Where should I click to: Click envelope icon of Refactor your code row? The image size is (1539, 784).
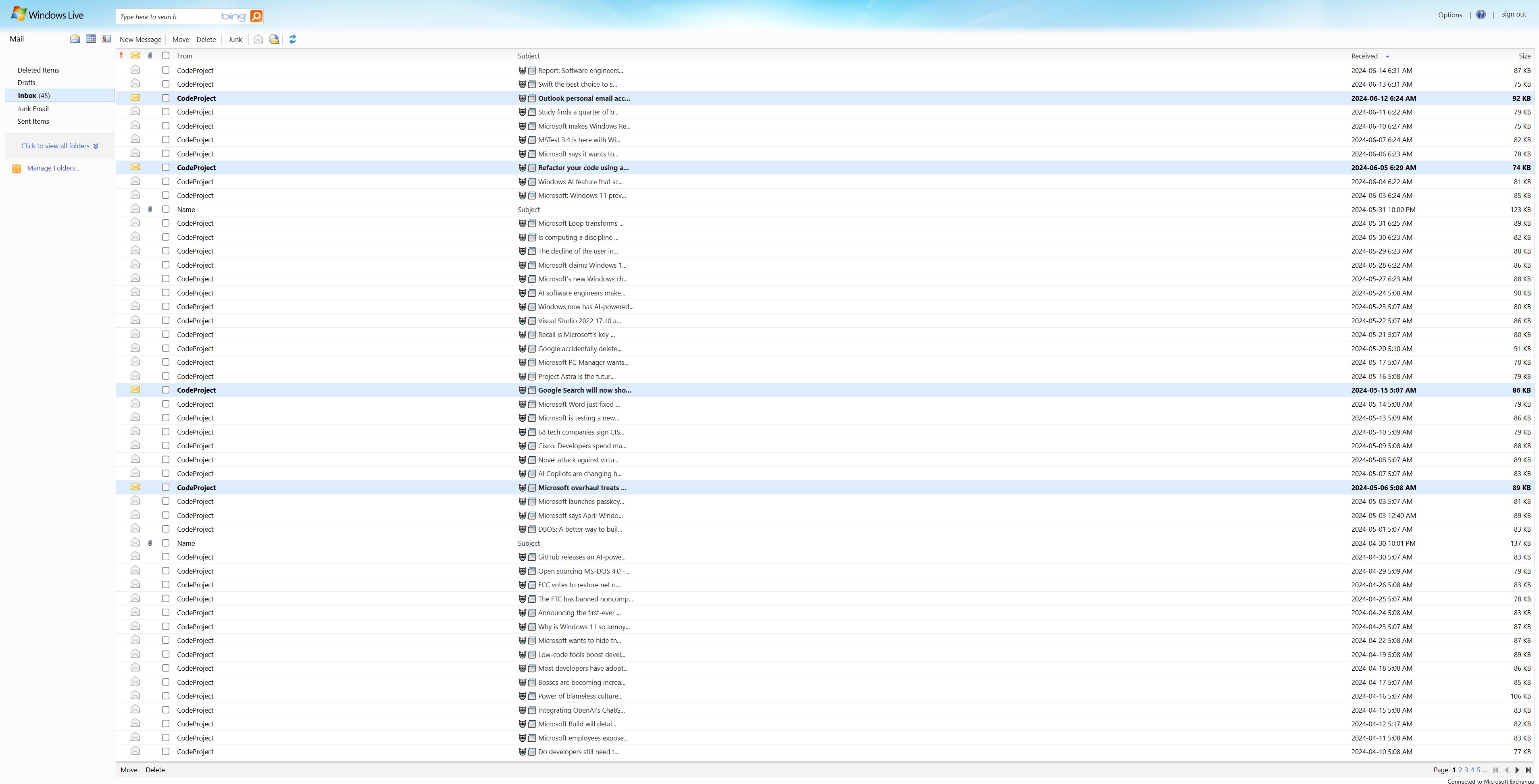point(135,167)
